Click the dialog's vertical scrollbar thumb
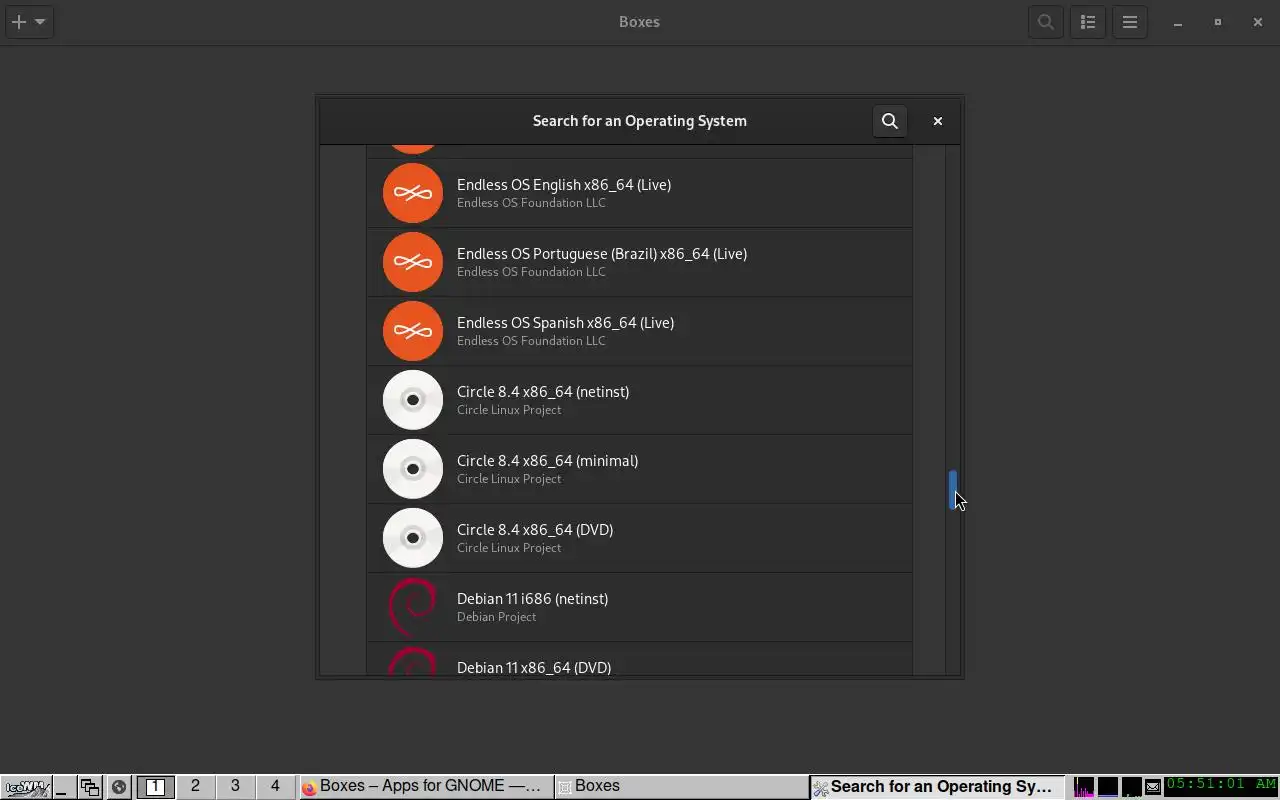 (953, 490)
